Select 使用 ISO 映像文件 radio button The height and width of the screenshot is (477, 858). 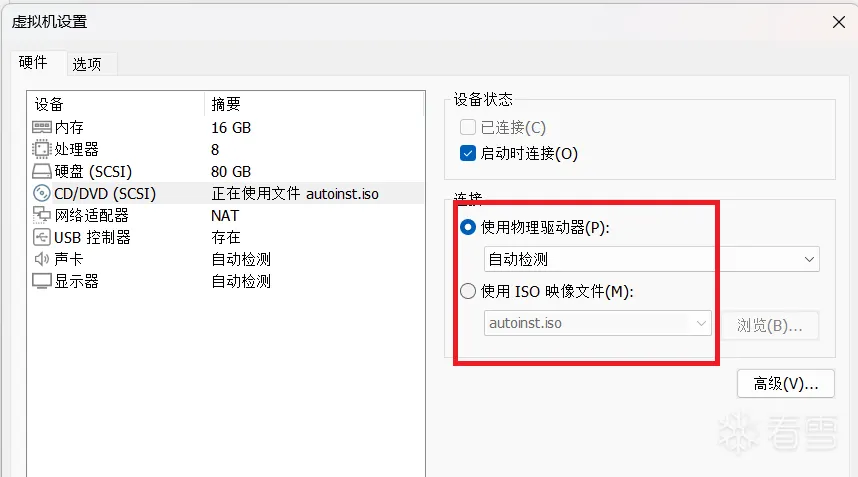click(x=467, y=292)
